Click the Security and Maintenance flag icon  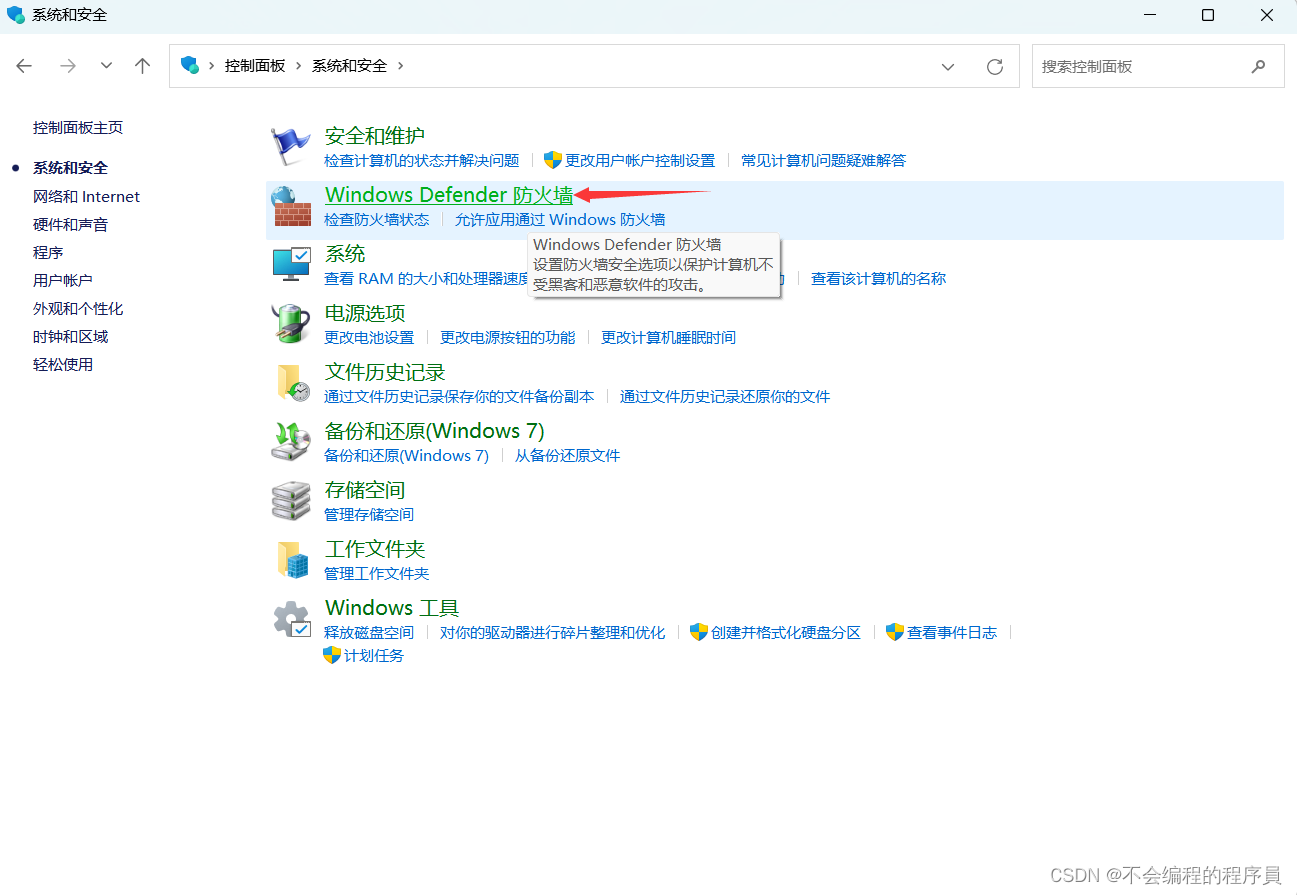pos(291,147)
